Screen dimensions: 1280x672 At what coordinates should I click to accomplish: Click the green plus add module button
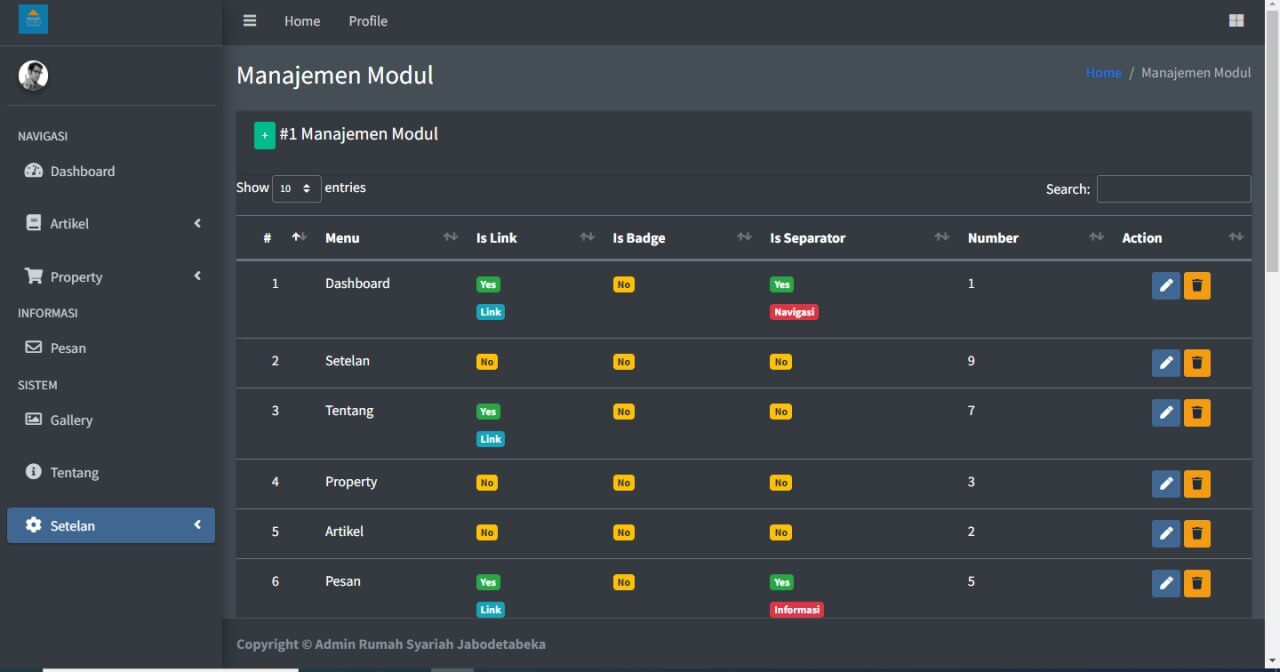(x=264, y=135)
